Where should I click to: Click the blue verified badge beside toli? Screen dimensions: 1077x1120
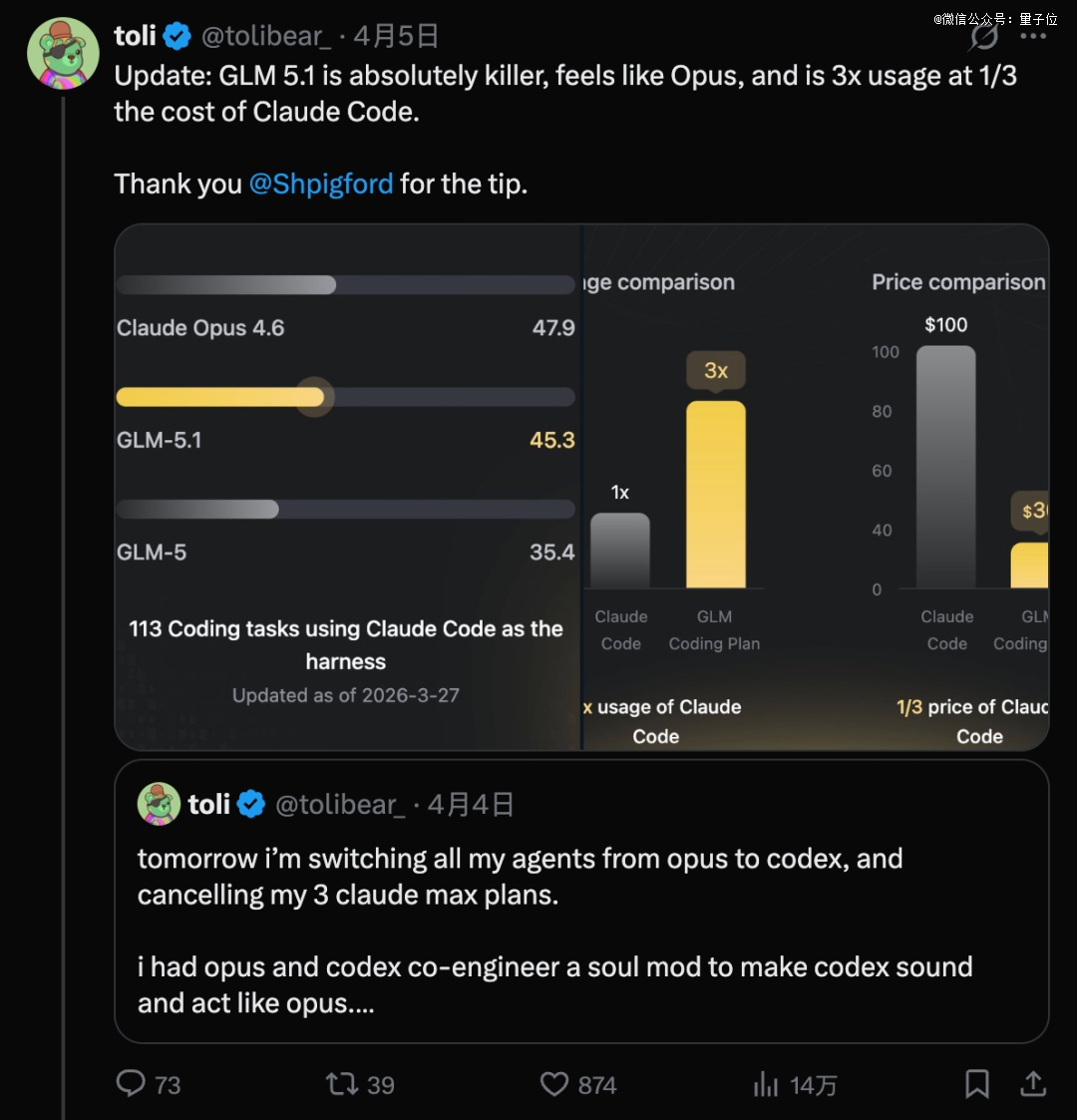point(178,37)
